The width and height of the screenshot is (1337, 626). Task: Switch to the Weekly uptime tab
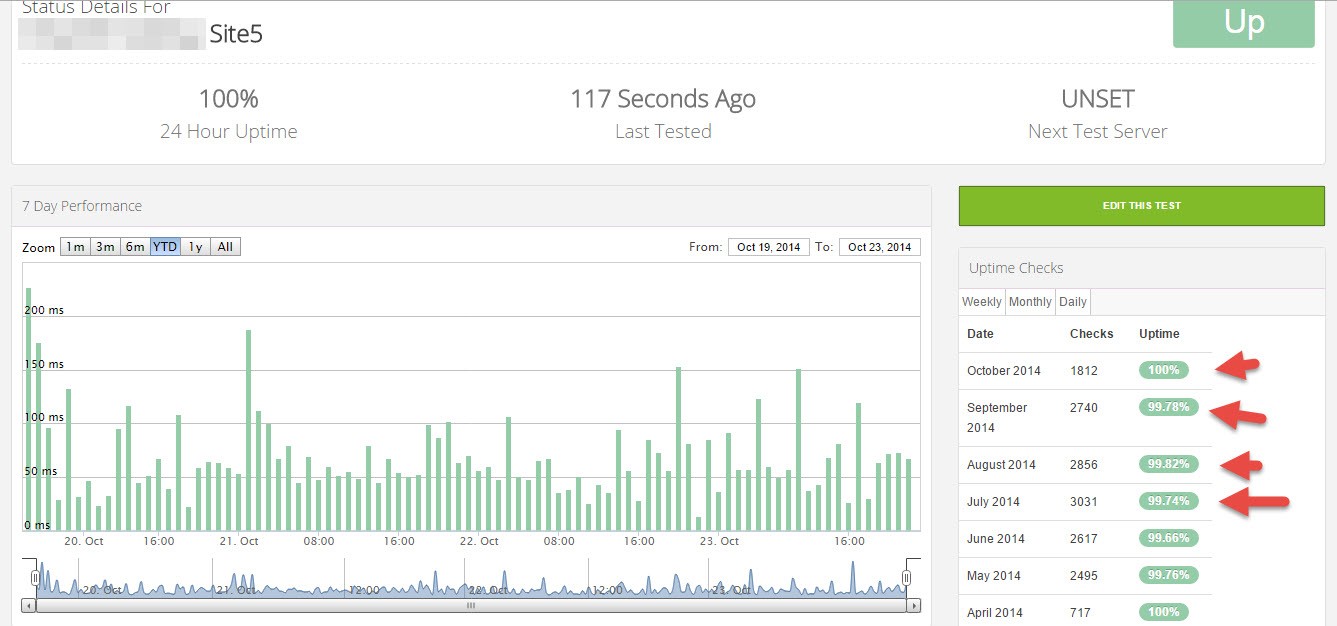coord(982,301)
